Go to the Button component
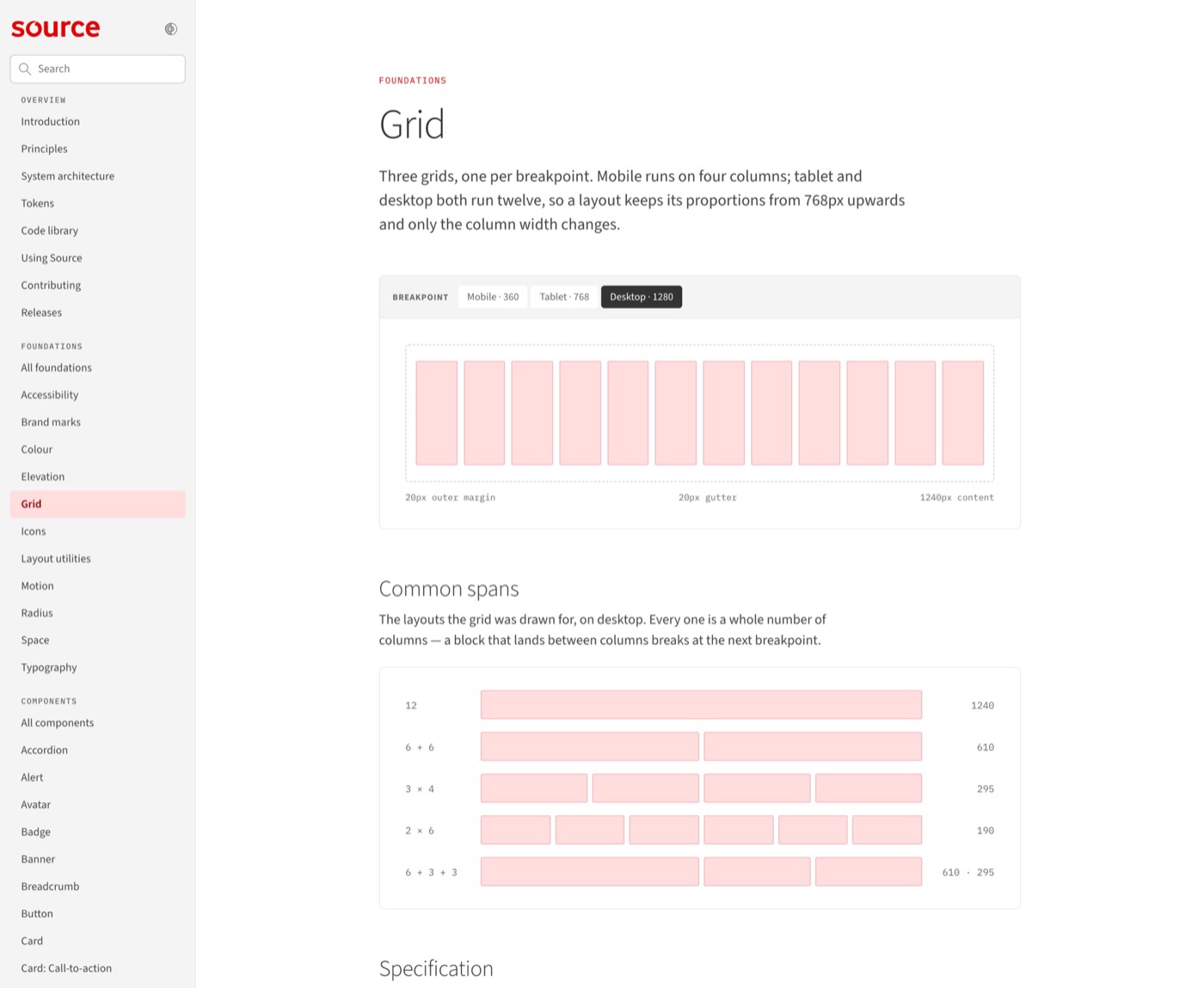Image resolution: width=1204 pixels, height=988 pixels. point(98,914)
